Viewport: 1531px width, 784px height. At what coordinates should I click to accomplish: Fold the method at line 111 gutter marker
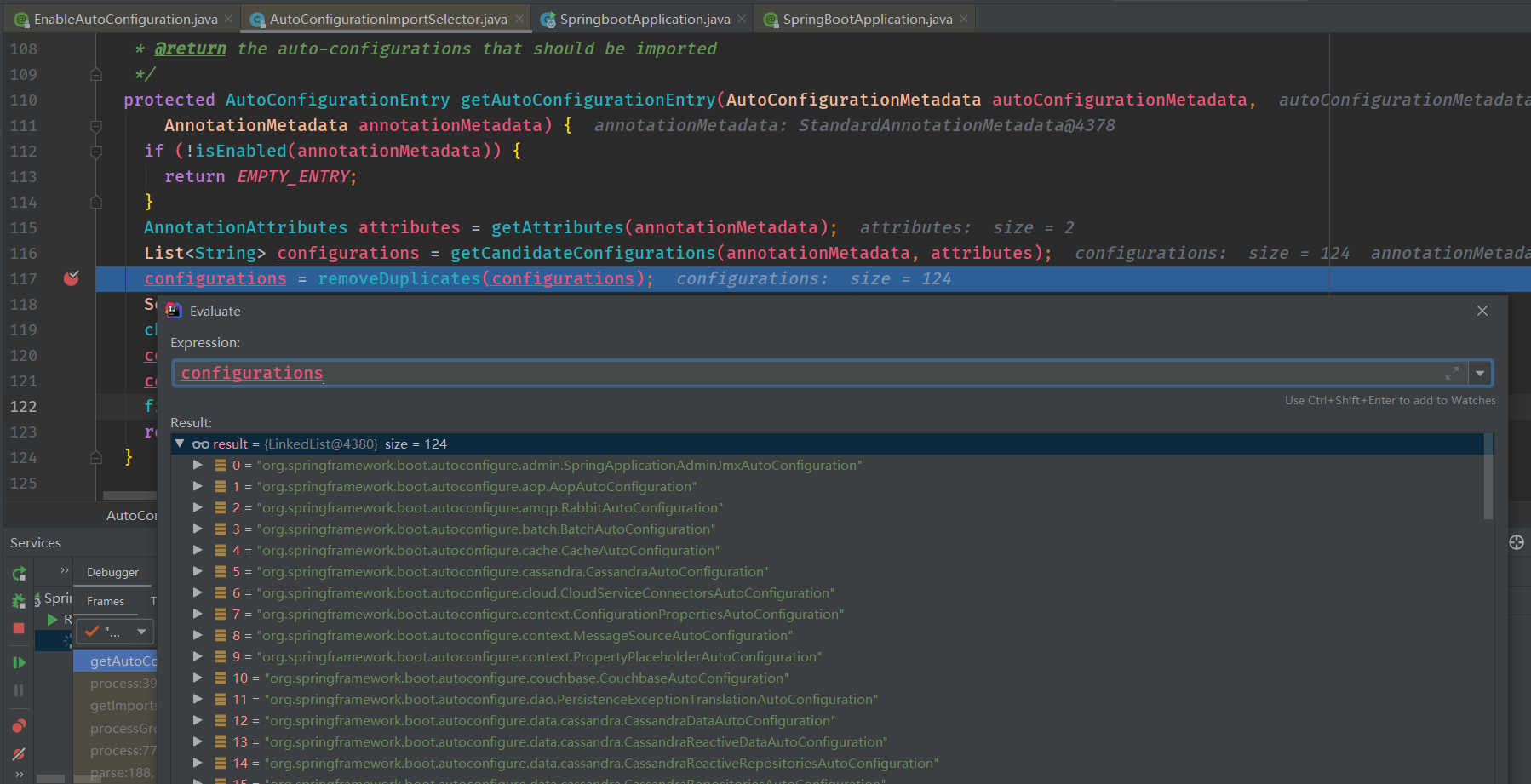coord(96,126)
